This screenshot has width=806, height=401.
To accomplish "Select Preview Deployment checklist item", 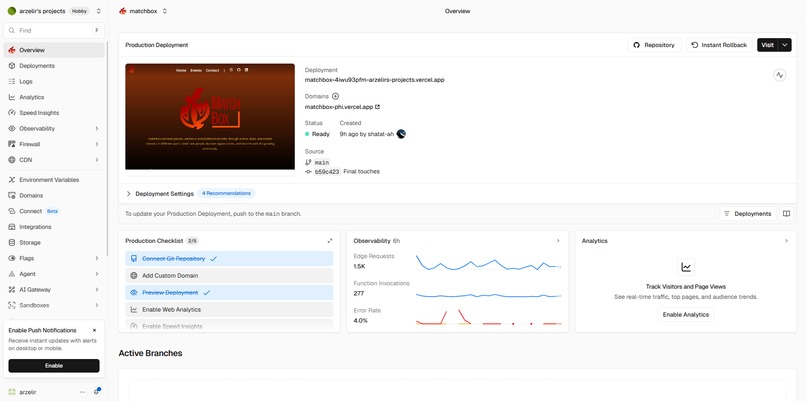I will (x=229, y=293).
